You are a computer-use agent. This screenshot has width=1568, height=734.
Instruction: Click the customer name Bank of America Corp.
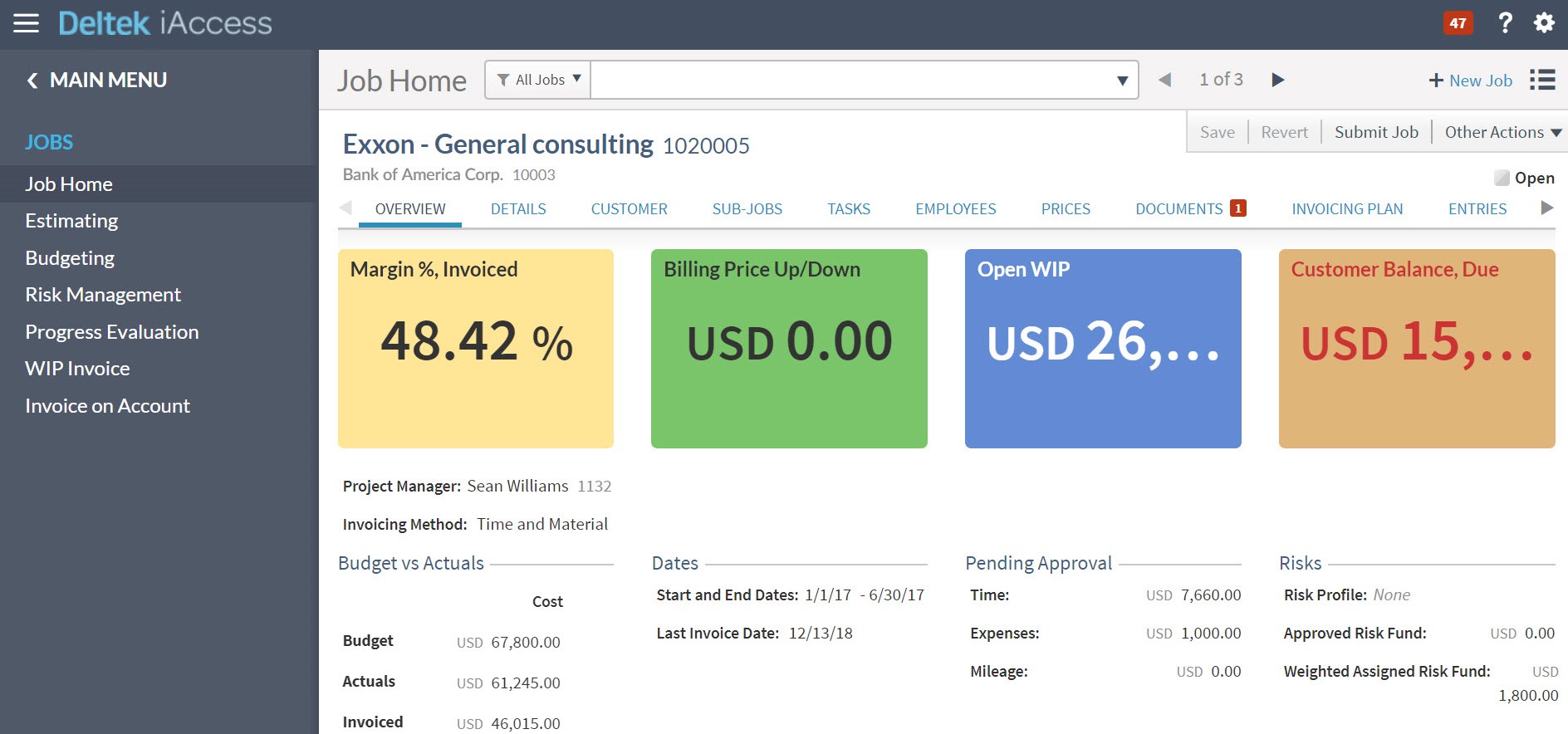pyautogui.click(x=423, y=174)
